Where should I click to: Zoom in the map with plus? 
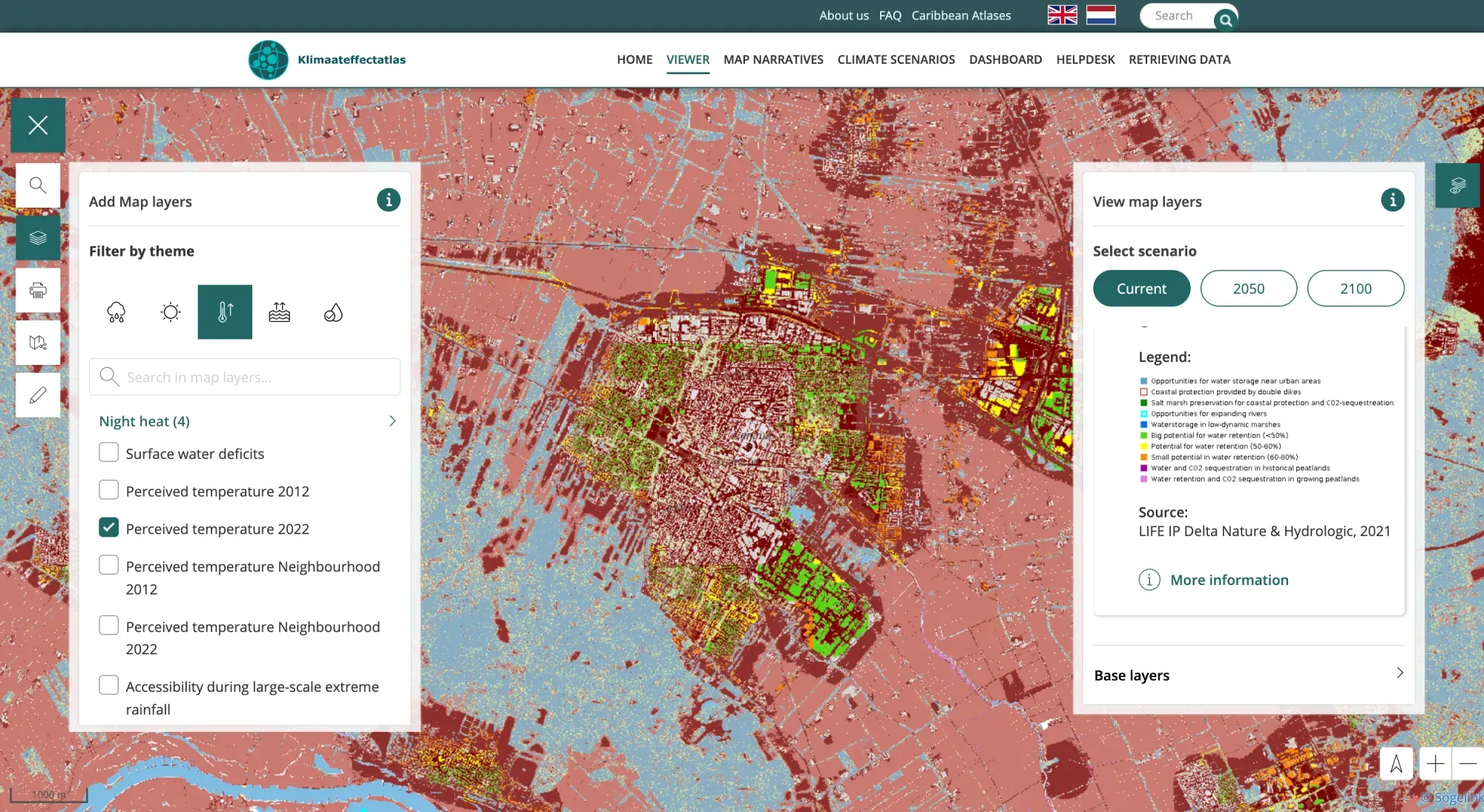coord(1436,764)
